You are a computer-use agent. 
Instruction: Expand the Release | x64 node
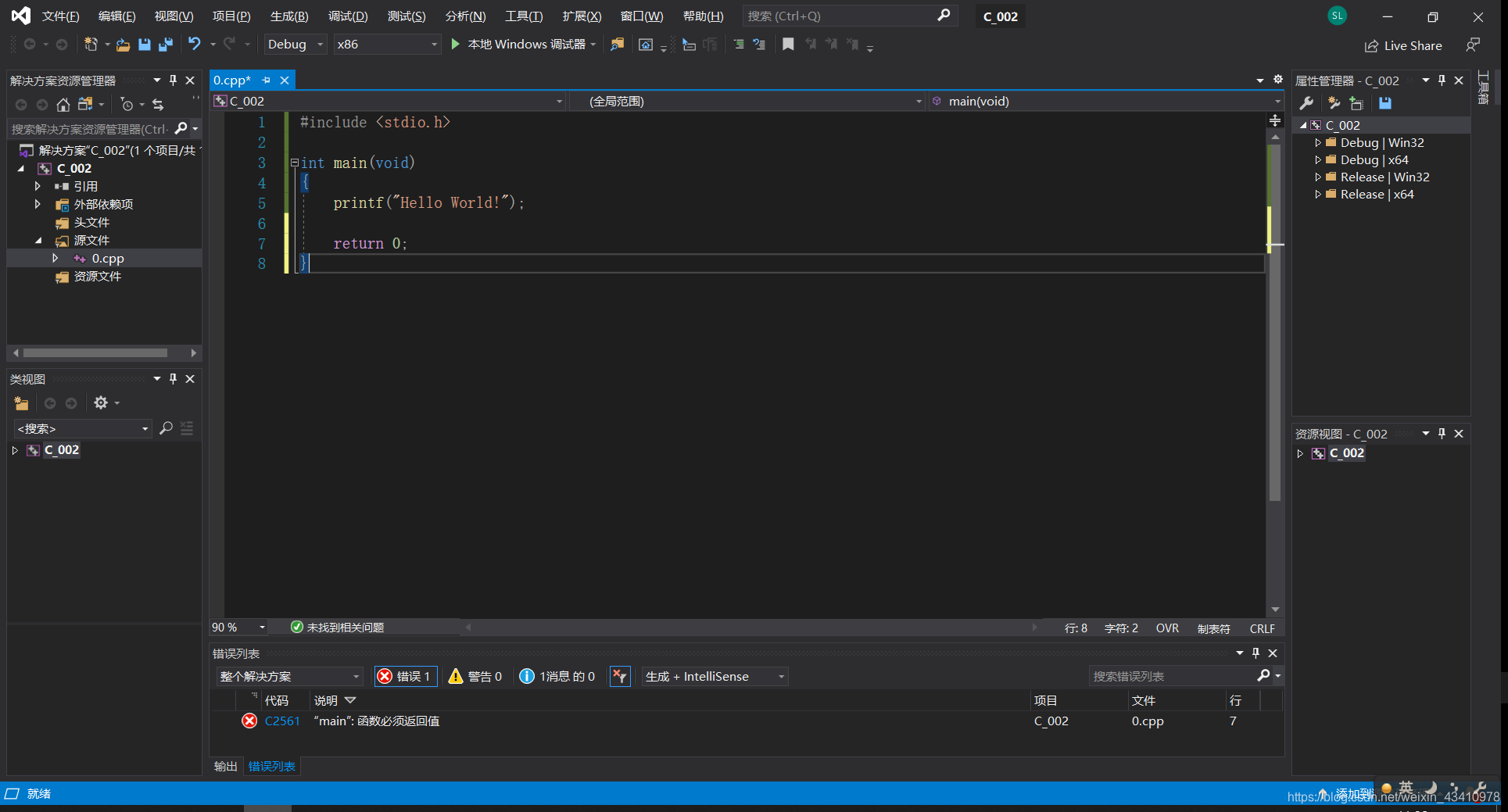point(1317,195)
